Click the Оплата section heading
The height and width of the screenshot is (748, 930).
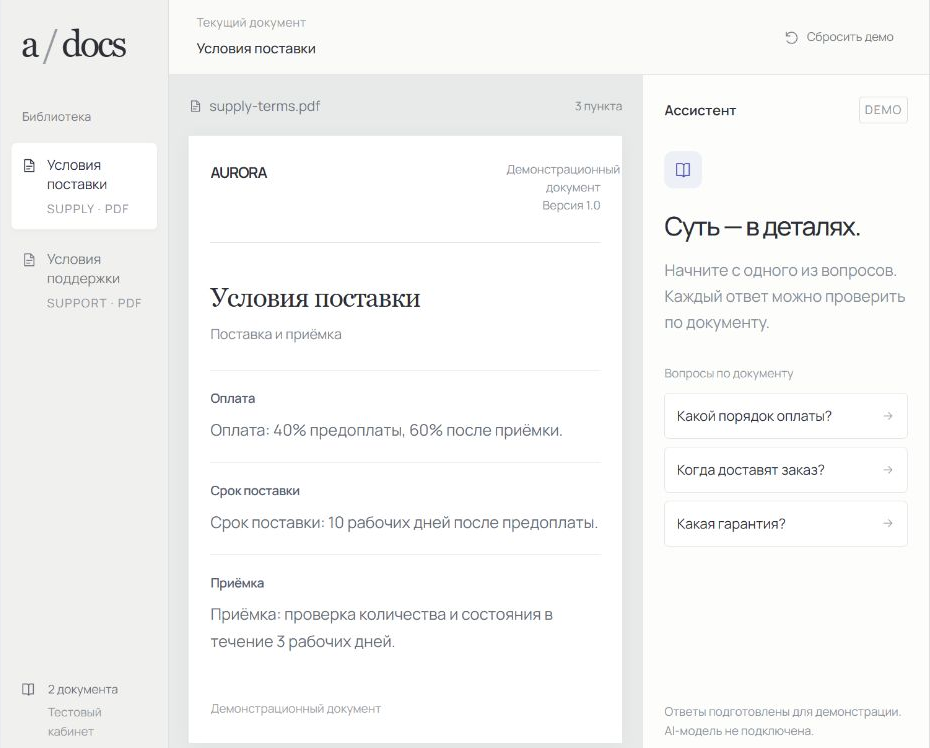(x=232, y=399)
